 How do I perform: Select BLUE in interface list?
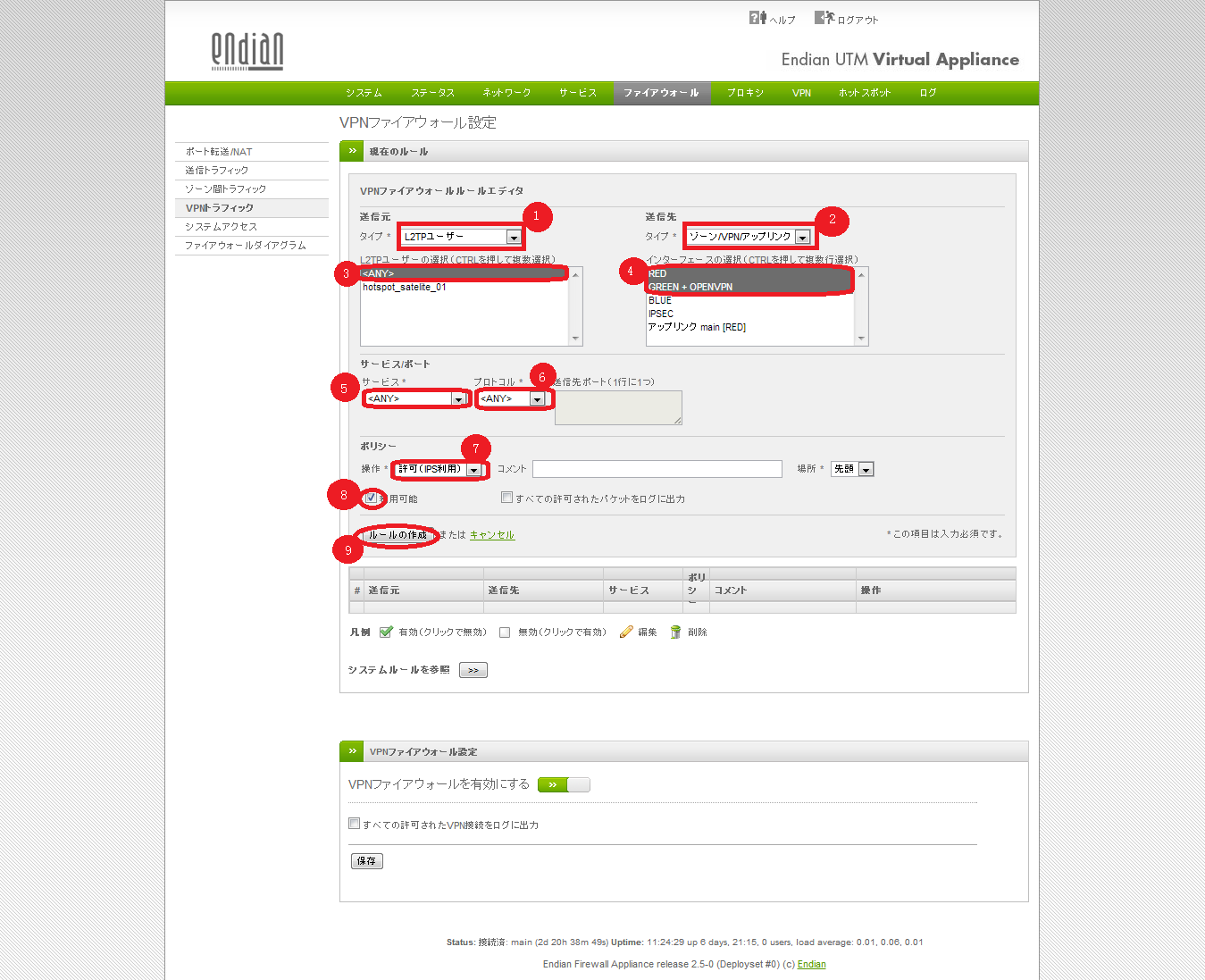pyautogui.click(x=750, y=300)
